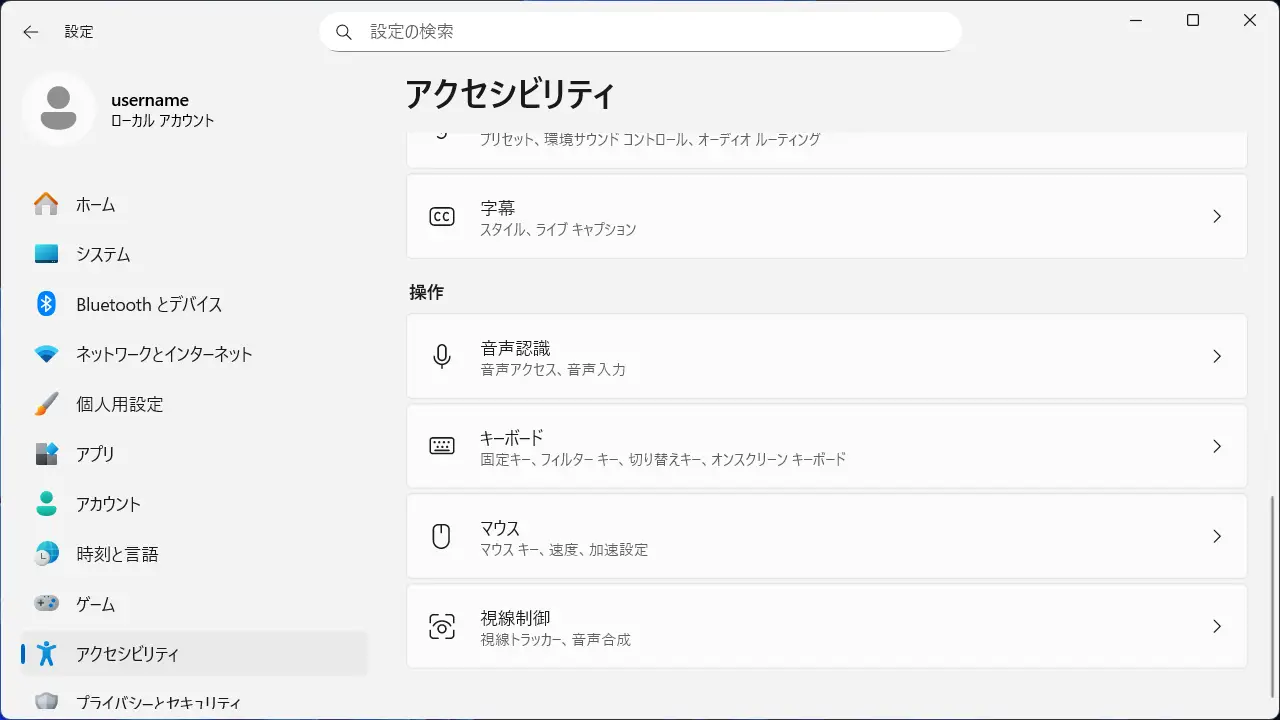Open 個人用設定 page
1280x720 pixels.
(x=119, y=405)
